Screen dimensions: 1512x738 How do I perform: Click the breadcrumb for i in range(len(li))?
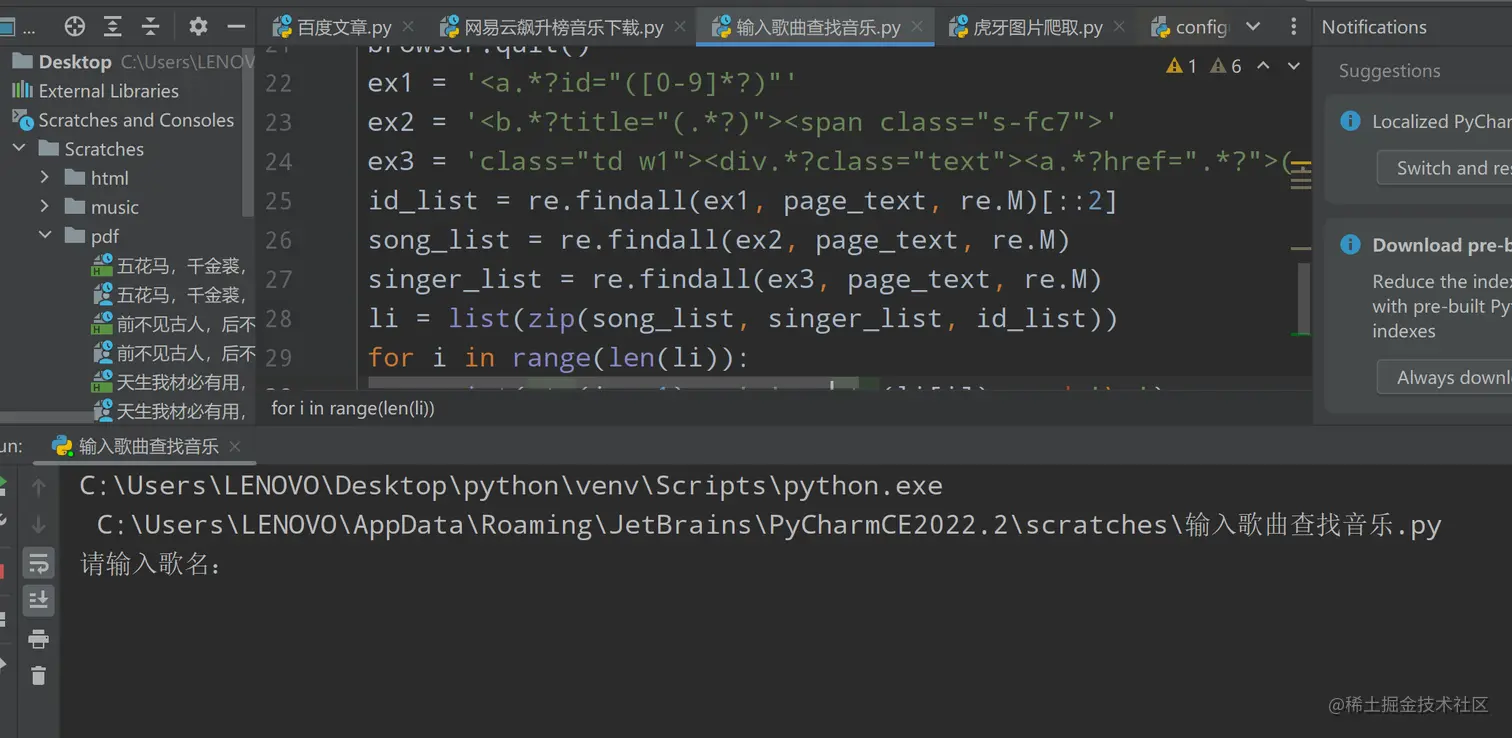353,408
